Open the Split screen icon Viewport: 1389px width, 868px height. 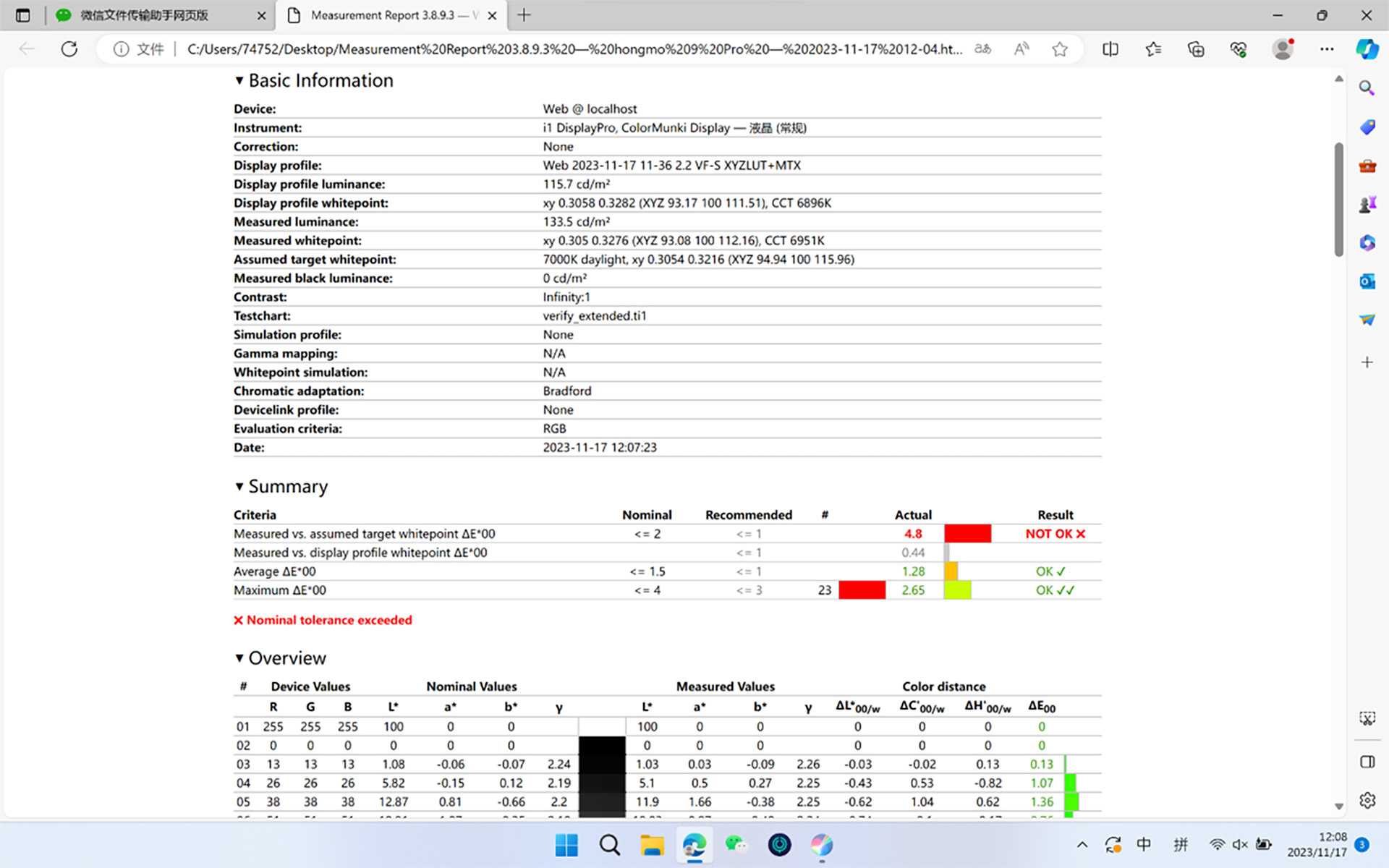pos(1110,49)
